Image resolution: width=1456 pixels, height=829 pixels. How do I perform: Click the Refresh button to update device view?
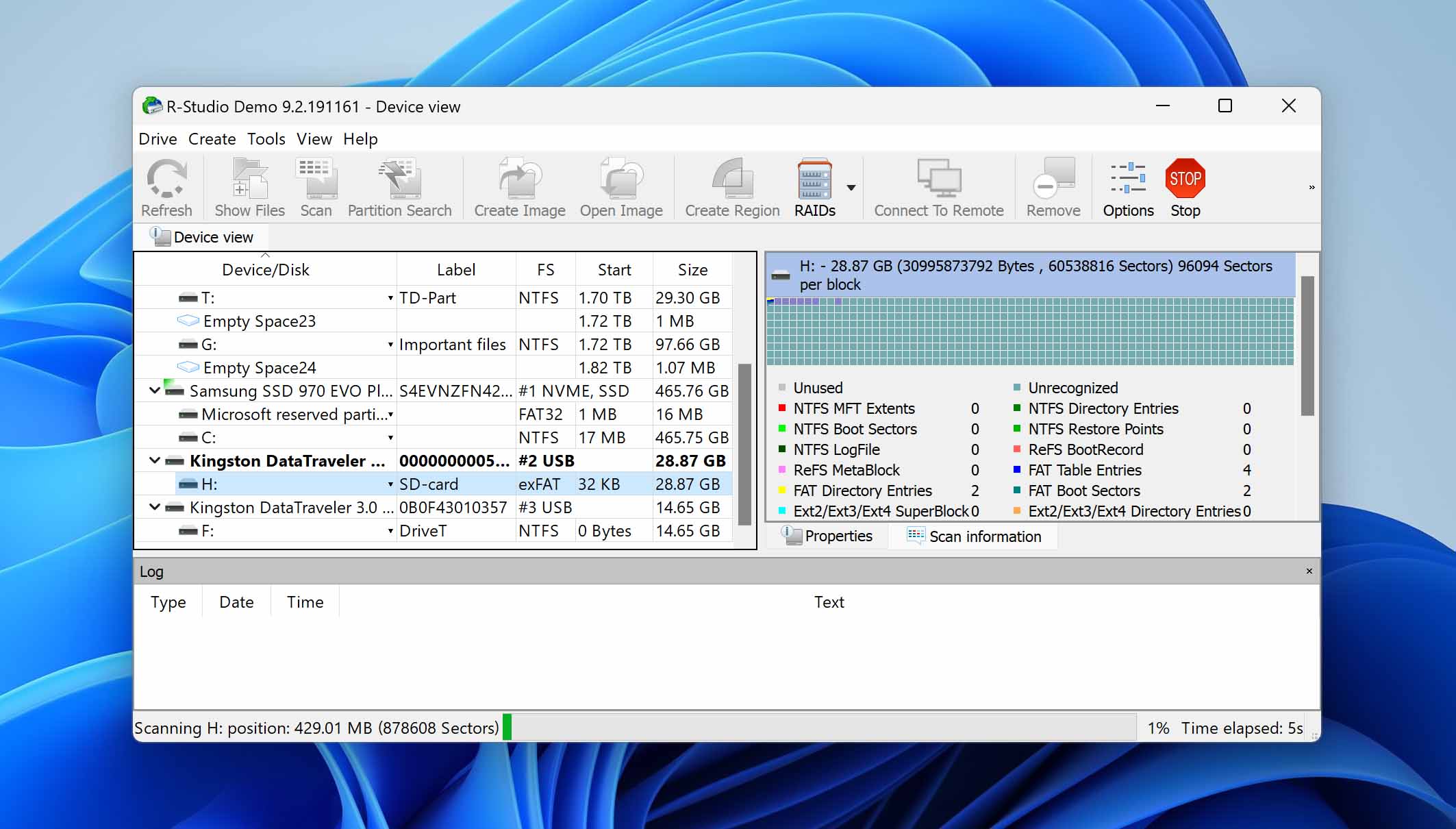pos(168,186)
